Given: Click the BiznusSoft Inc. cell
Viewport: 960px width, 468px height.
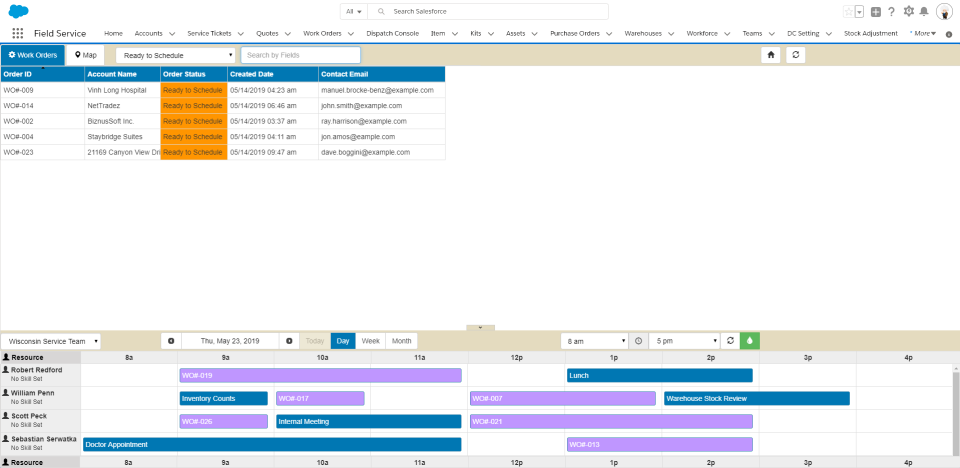Looking at the screenshot, I should click(122, 121).
